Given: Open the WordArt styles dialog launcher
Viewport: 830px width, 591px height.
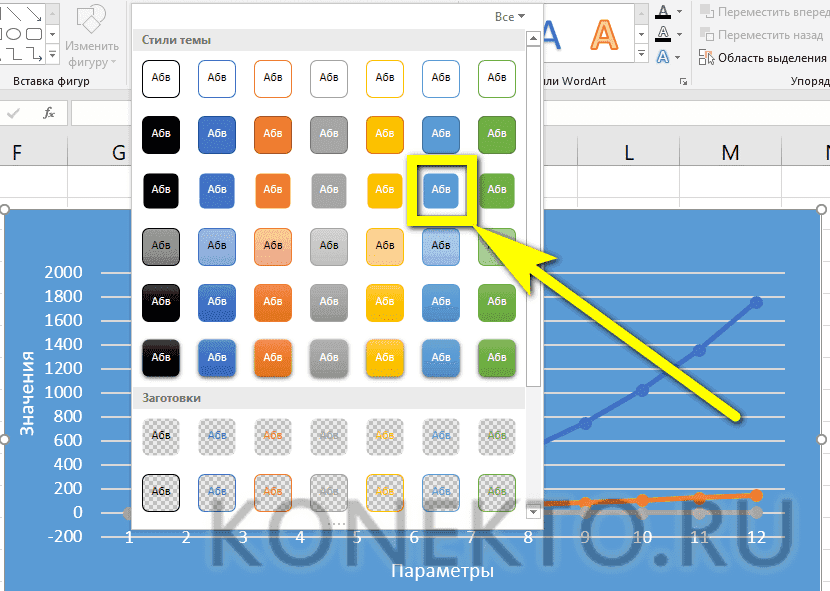Looking at the screenshot, I should (x=683, y=82).
